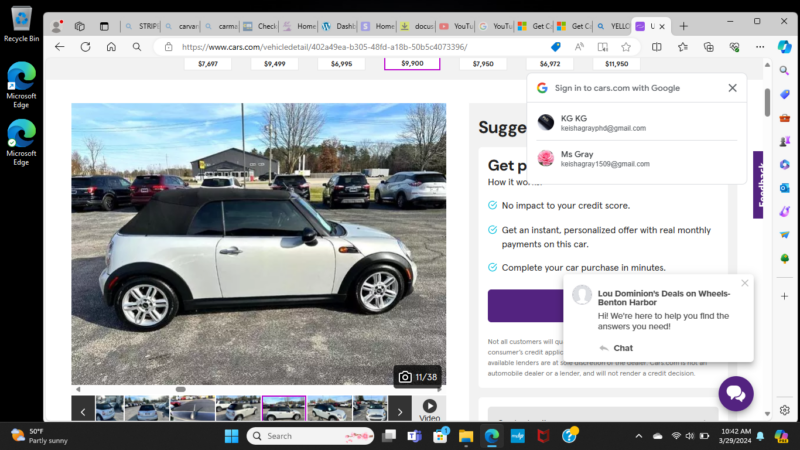View site information lock icon
Screen dimensions: 800x450
(168, 47)
